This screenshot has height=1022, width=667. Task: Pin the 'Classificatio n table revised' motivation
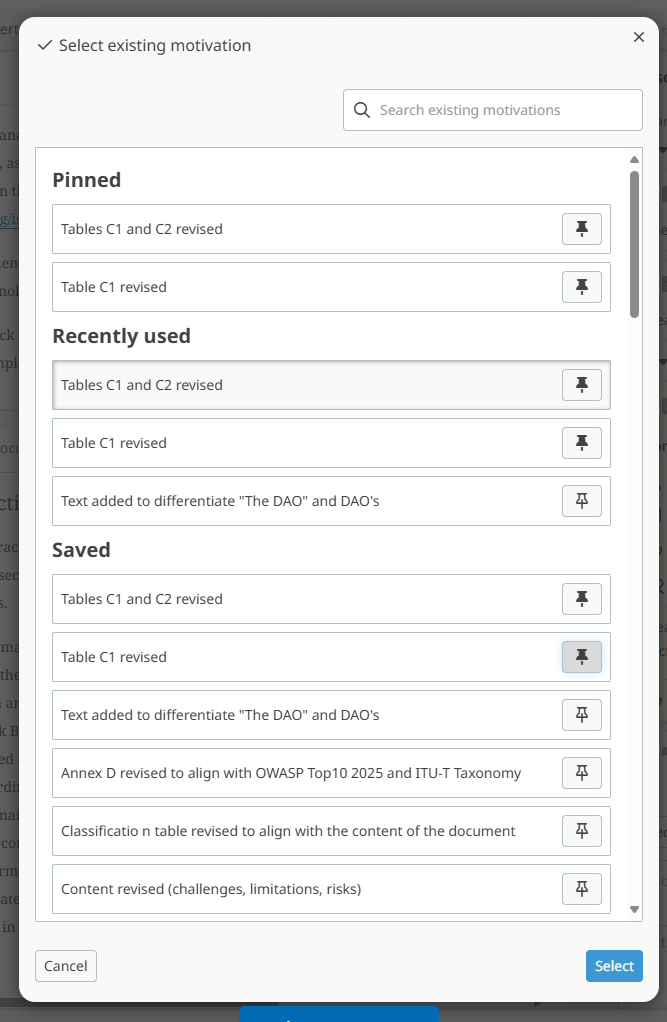point(581,831)
